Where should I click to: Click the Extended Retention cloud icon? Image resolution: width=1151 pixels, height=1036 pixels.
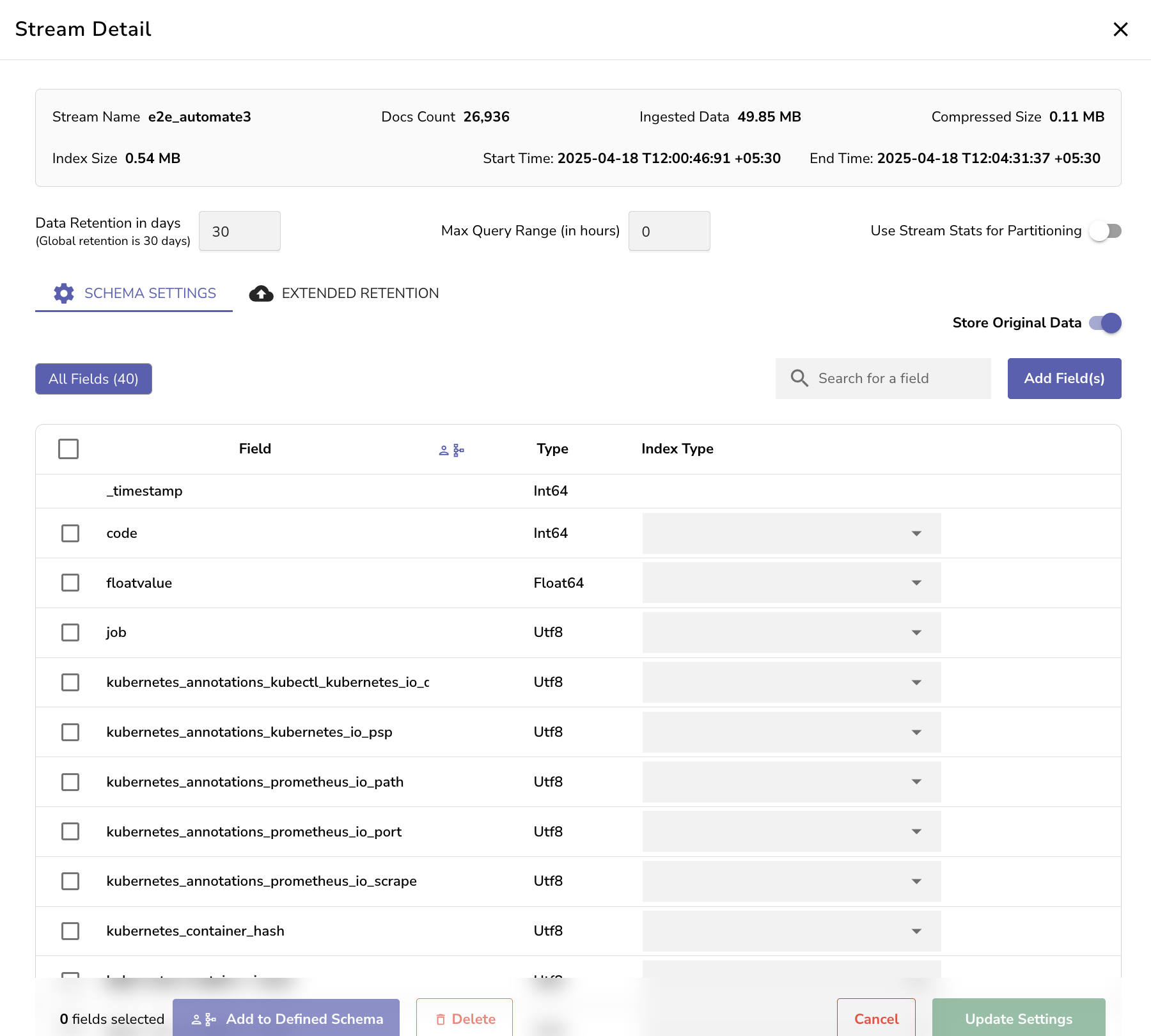[262, 293]
